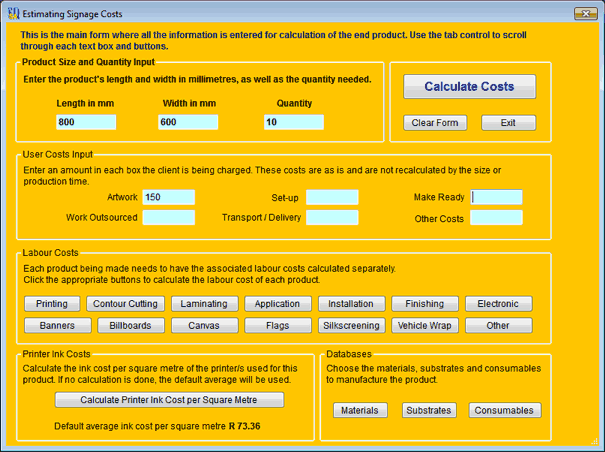The width and height of the screenshot is (605, 452).
Task: Click the Transport / Delivery field
Action: [332, 217]
